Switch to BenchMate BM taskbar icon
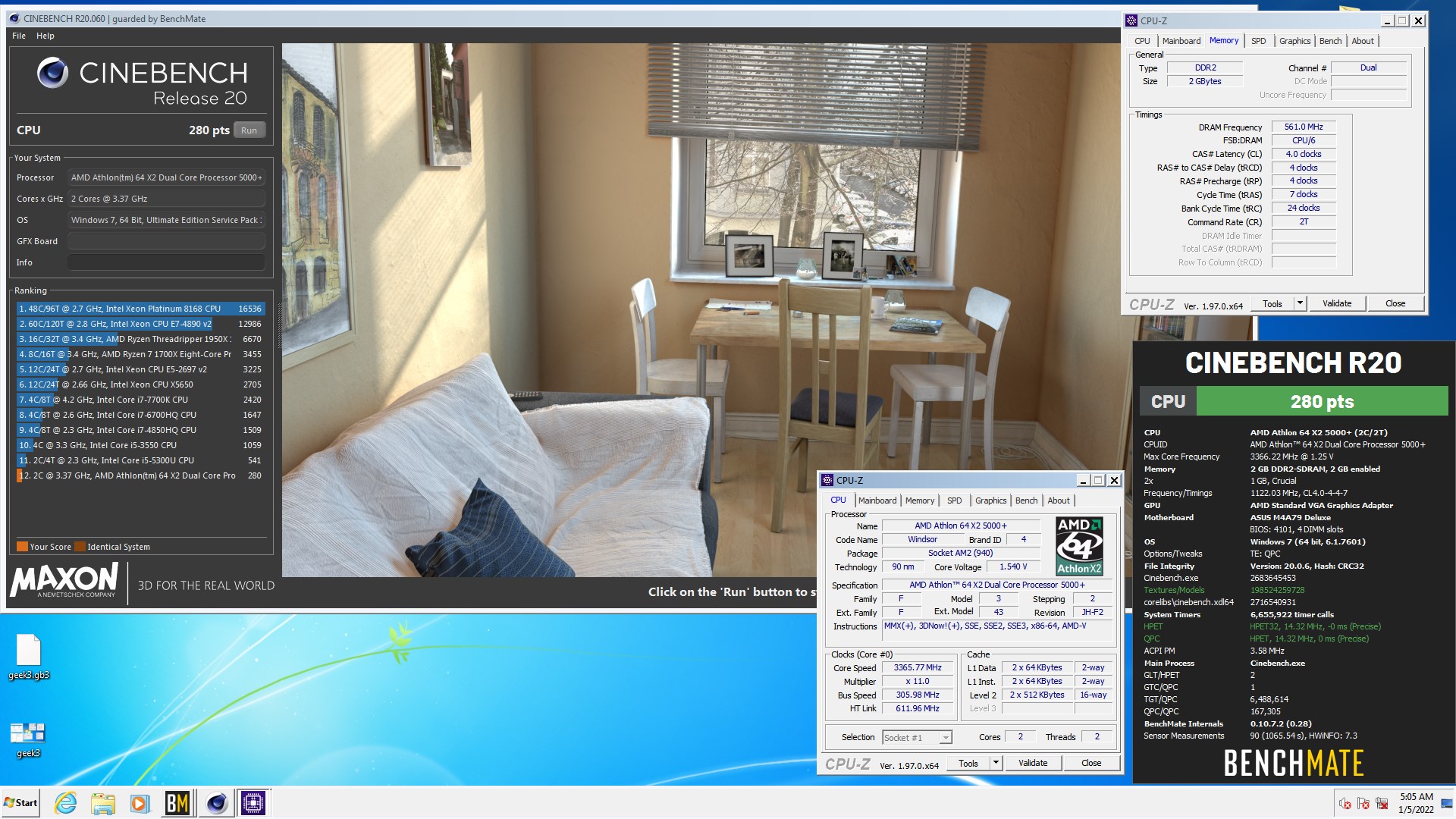 (177, 803)
